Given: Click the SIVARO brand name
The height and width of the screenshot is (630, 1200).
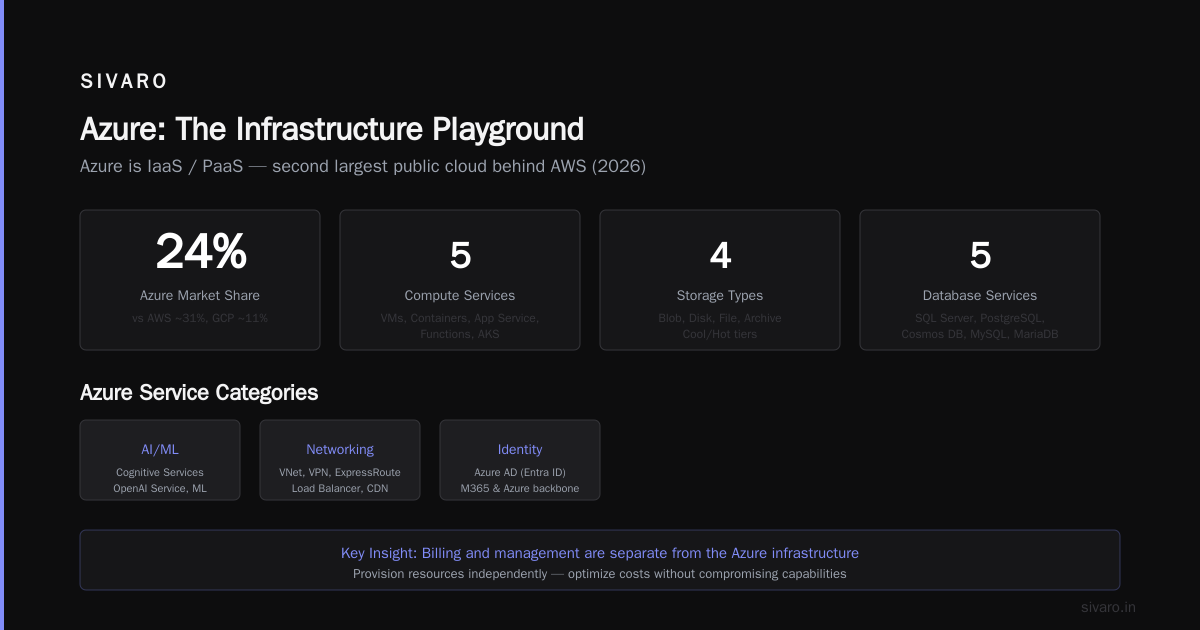Looking at the screenshot, I should (x=124, y=81).
